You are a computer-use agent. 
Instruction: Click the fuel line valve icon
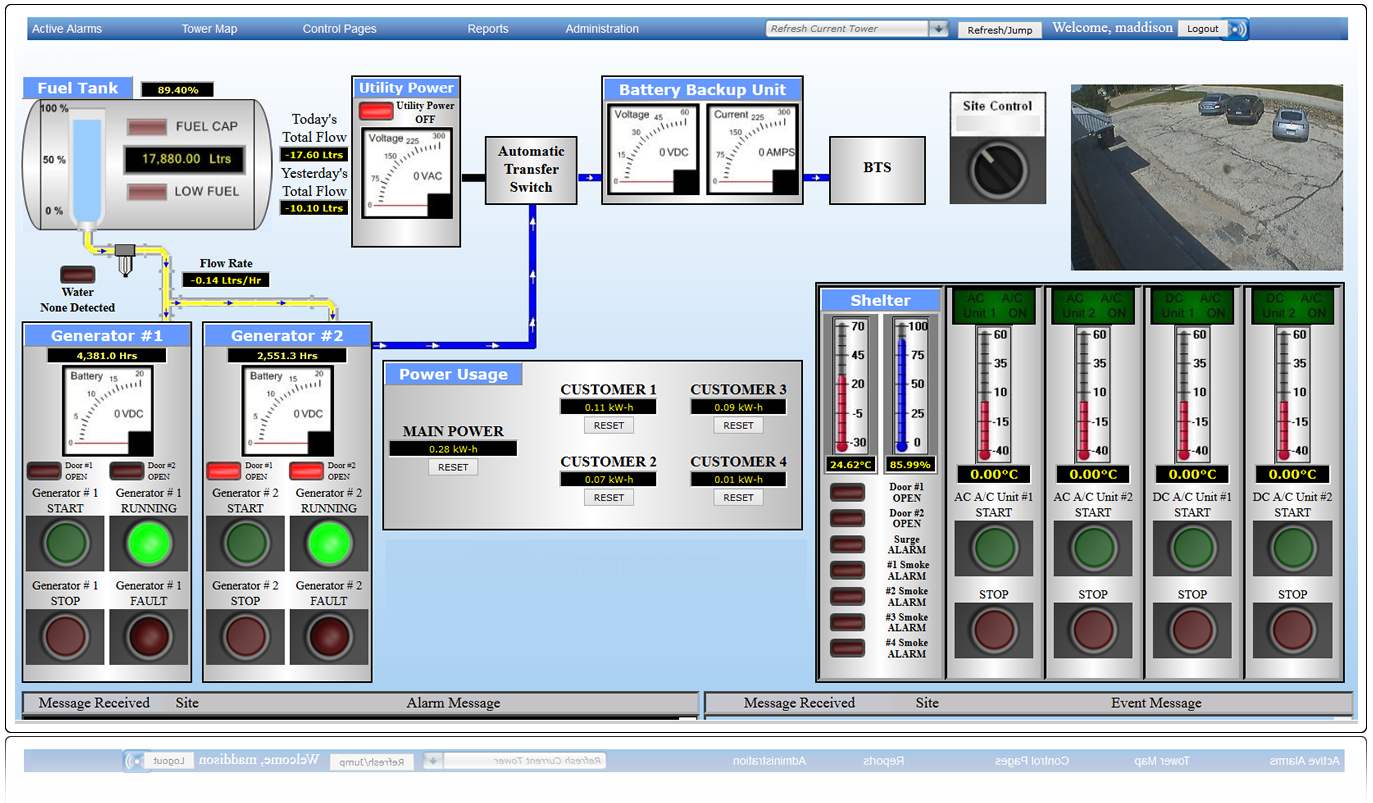tap(125, 258)
